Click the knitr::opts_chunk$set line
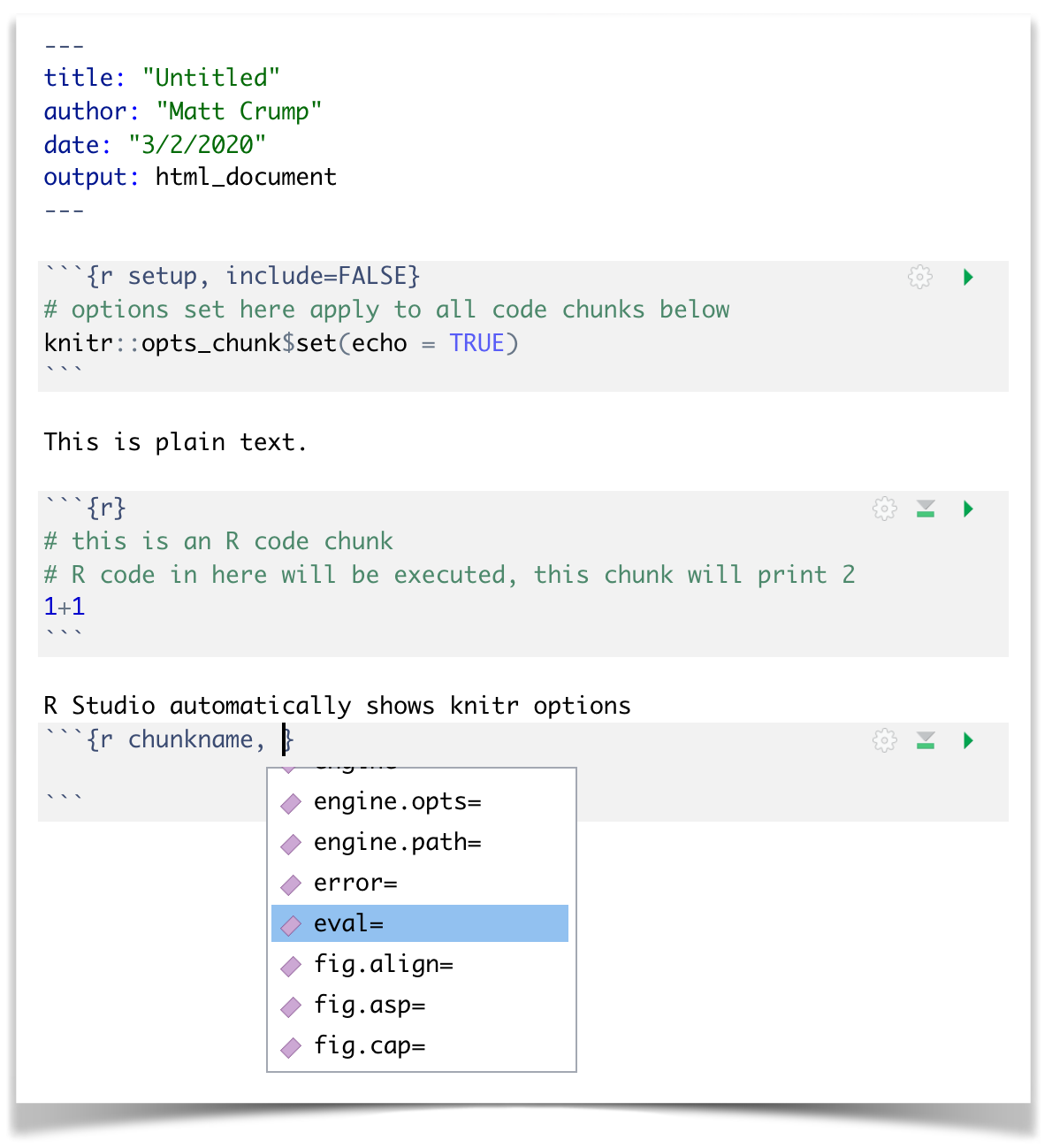The width and height of the screenshot is (1052, 1148). [281, 343]
